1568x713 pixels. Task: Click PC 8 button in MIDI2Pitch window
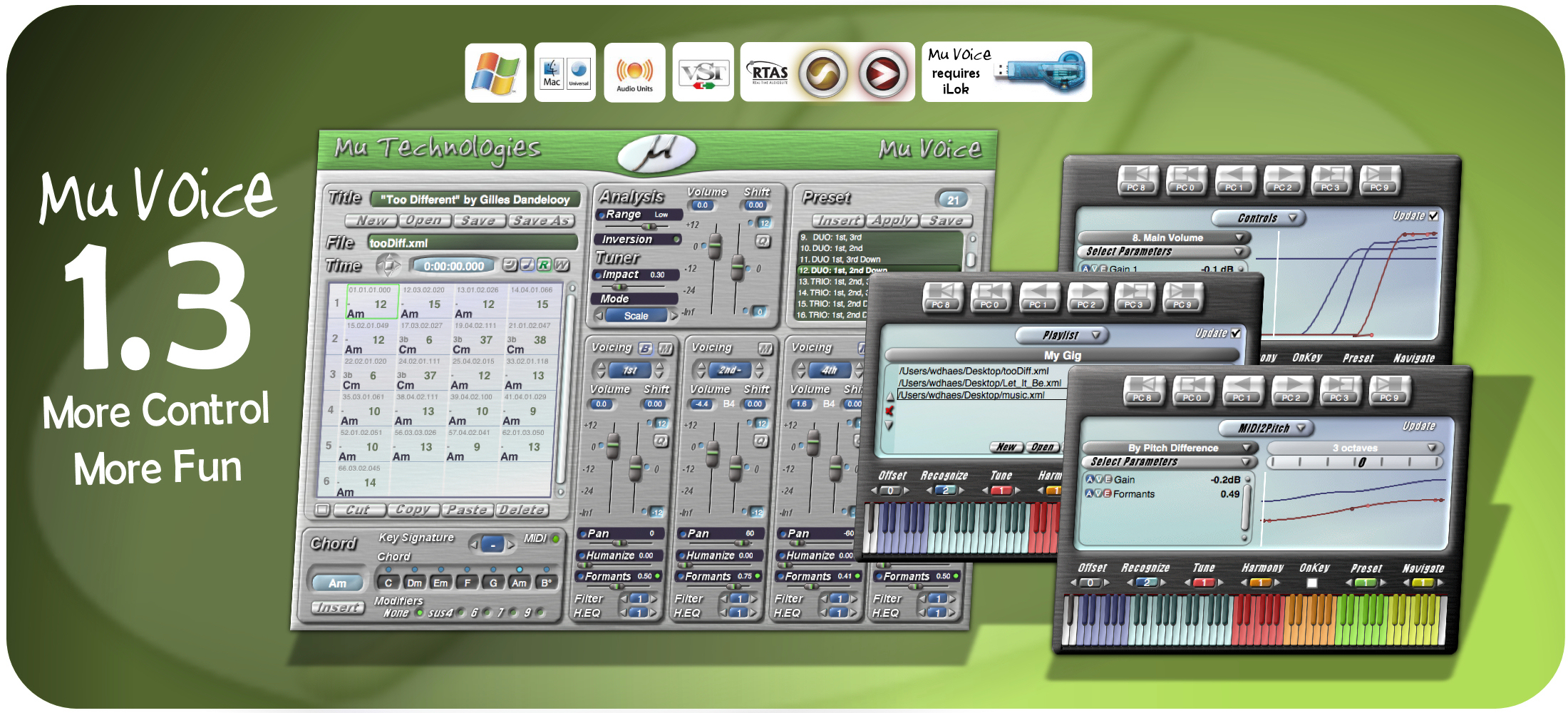coord(1143,391)
